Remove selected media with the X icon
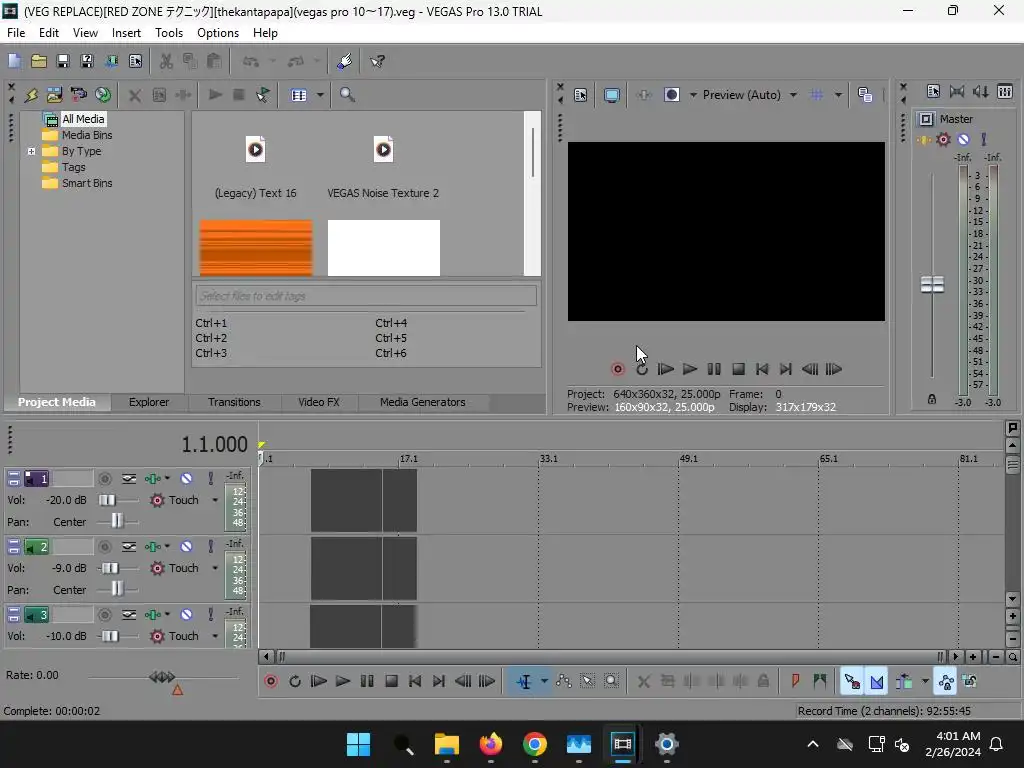Image resolution: width=1024 pixels, height=768 pixels. 135,95
